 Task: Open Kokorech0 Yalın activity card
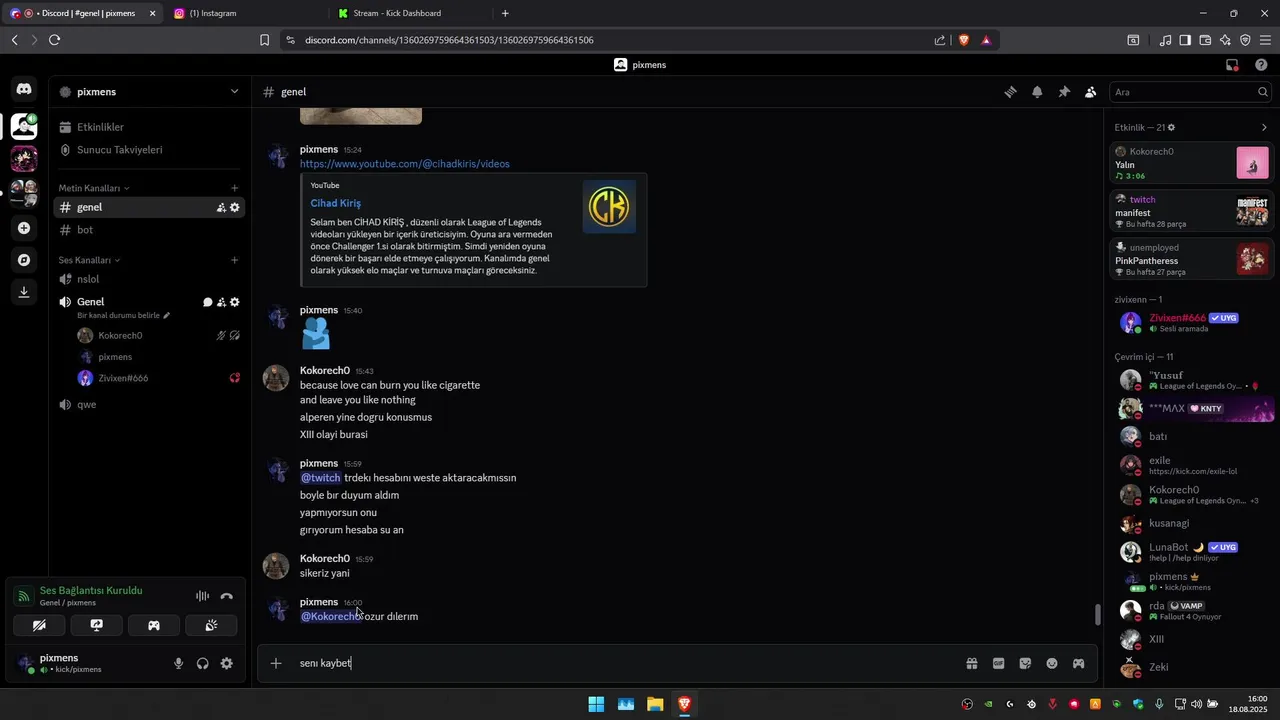(1192, 163)
